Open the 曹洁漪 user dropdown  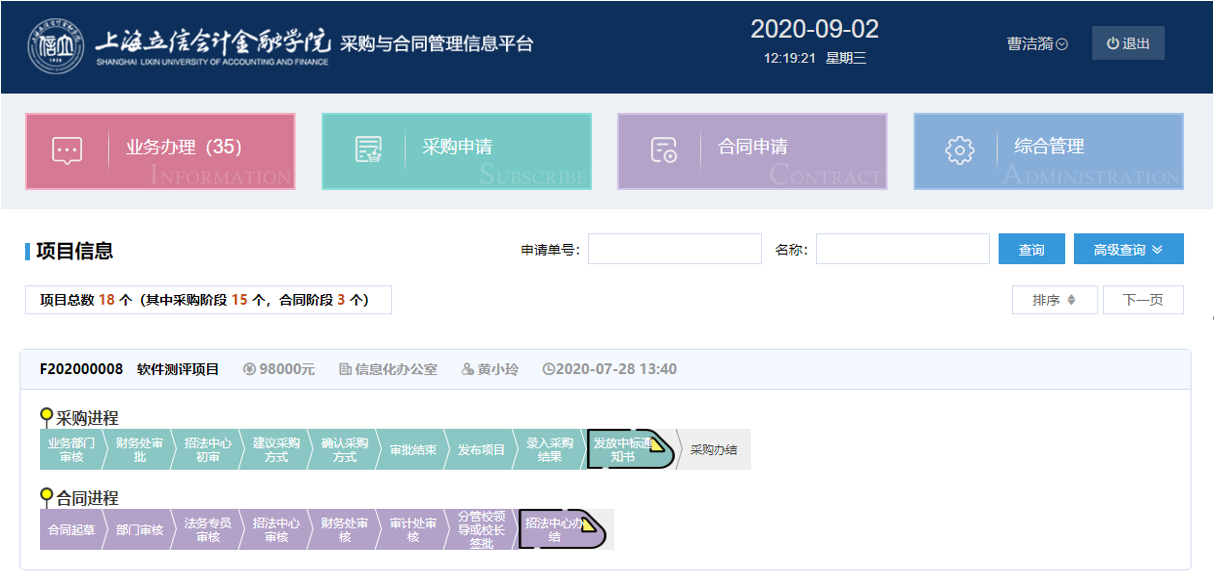click(1037, 44)
